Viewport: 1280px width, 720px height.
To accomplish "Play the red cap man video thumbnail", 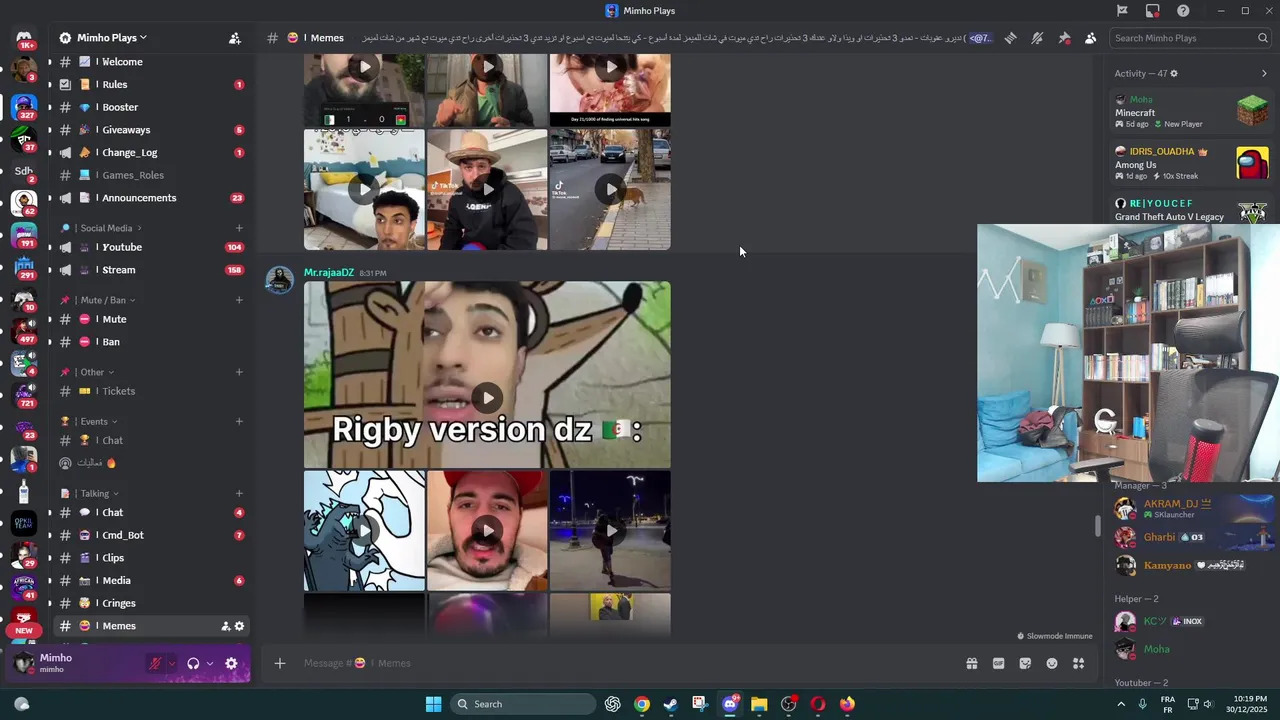I will (487, 530).
